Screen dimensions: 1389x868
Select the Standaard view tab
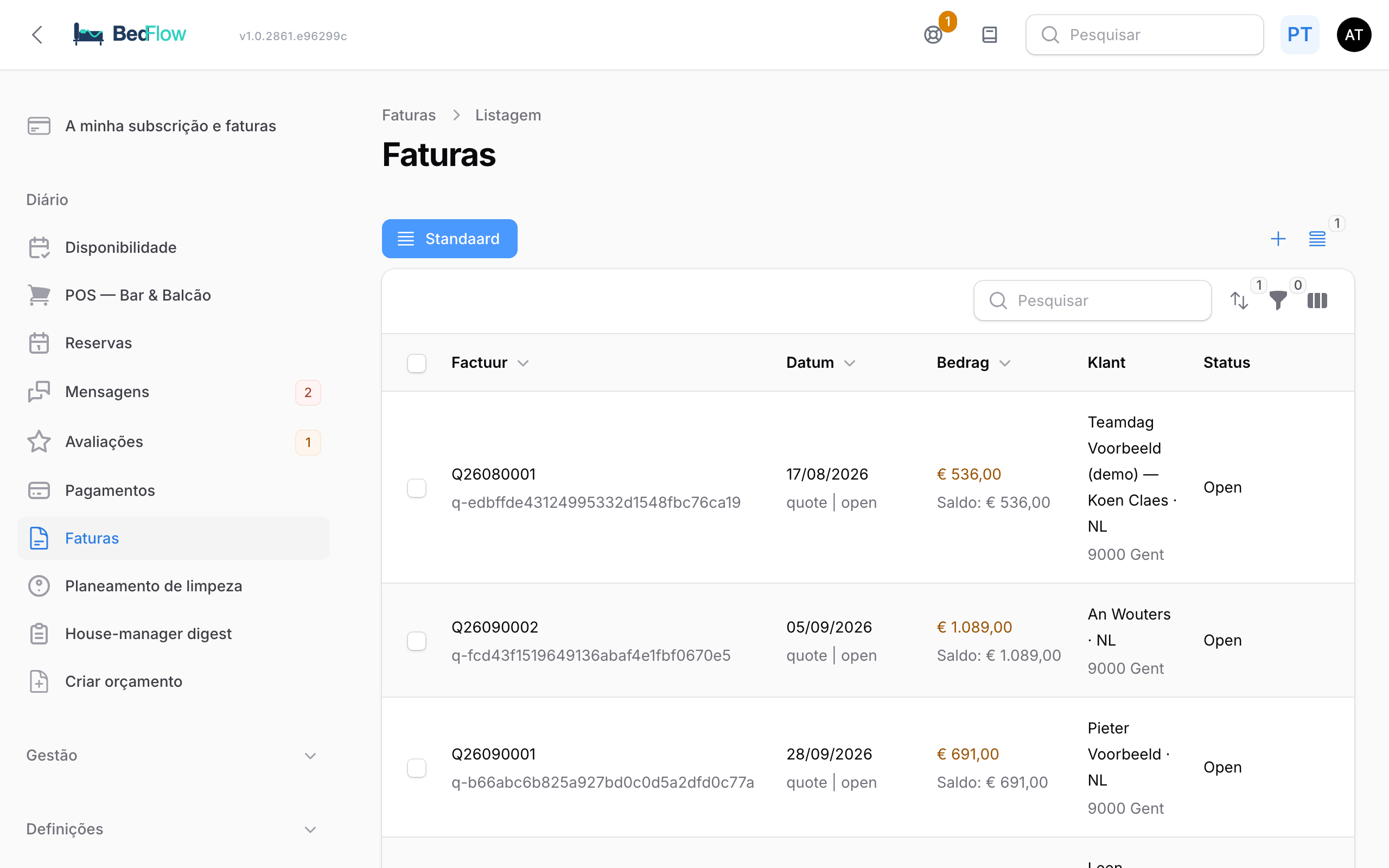pos(449,239)
